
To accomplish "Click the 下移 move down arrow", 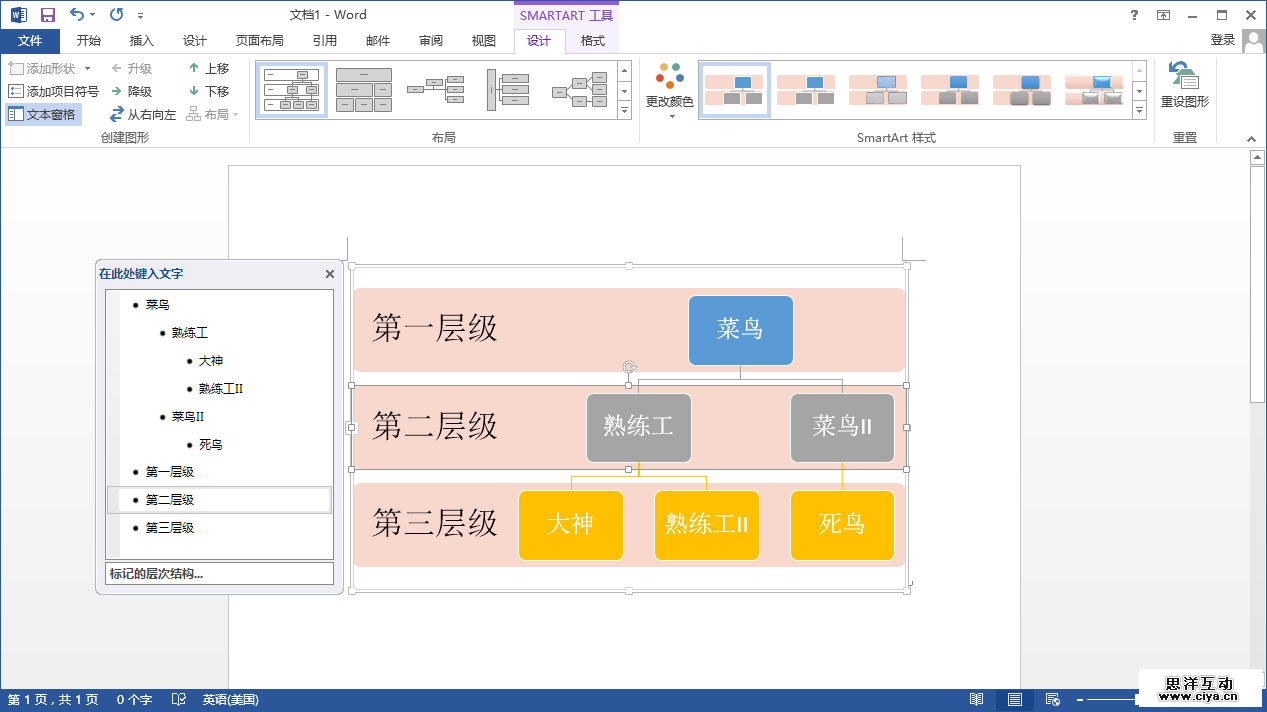I will pyautogui.click(x=194, y=91).
